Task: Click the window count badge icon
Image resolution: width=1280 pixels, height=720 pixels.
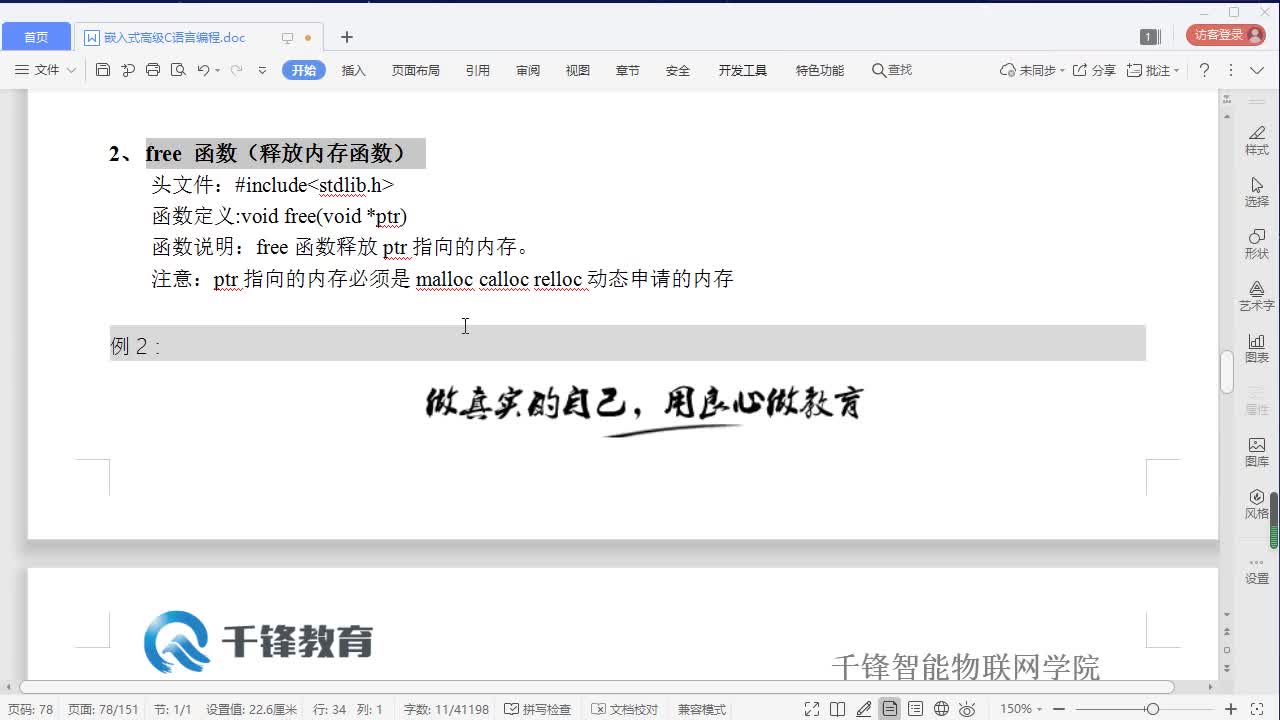Action: [1149, 37]
